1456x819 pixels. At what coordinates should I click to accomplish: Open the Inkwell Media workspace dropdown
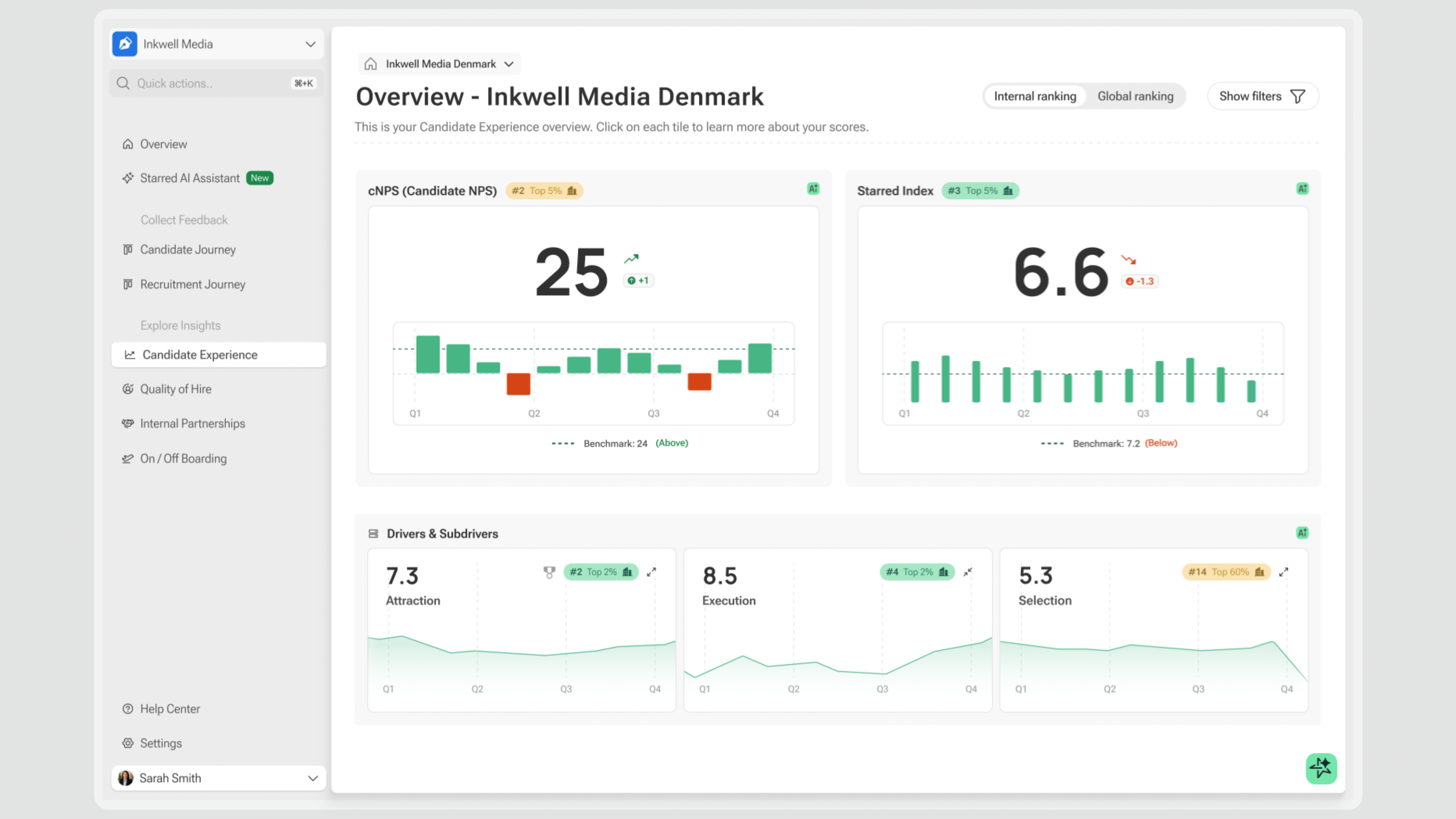click(310, 44)
